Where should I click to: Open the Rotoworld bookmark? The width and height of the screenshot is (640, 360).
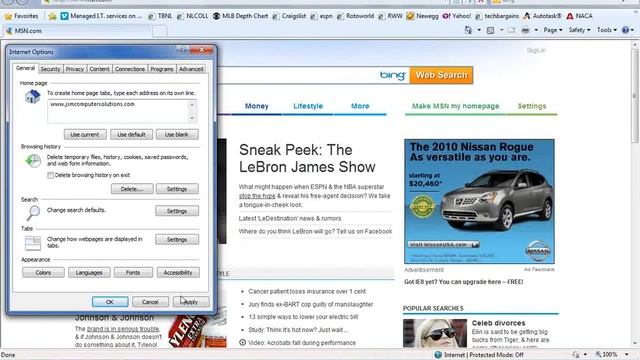tap(355, 16)
